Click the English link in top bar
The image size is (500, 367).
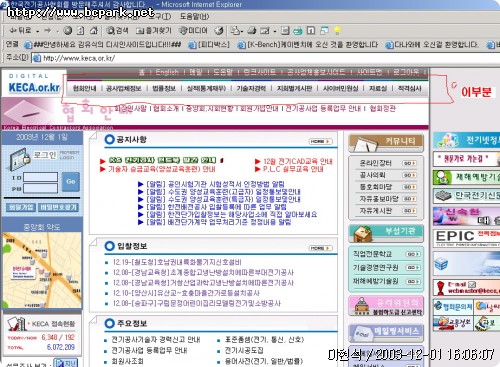coord(167,72)
